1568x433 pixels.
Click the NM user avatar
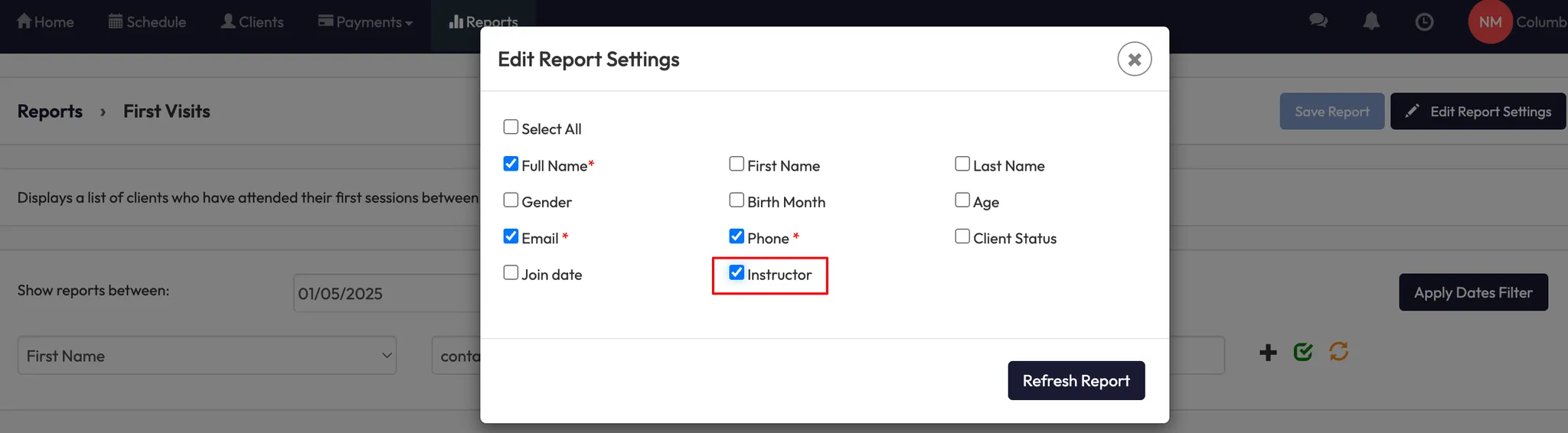1489,22
